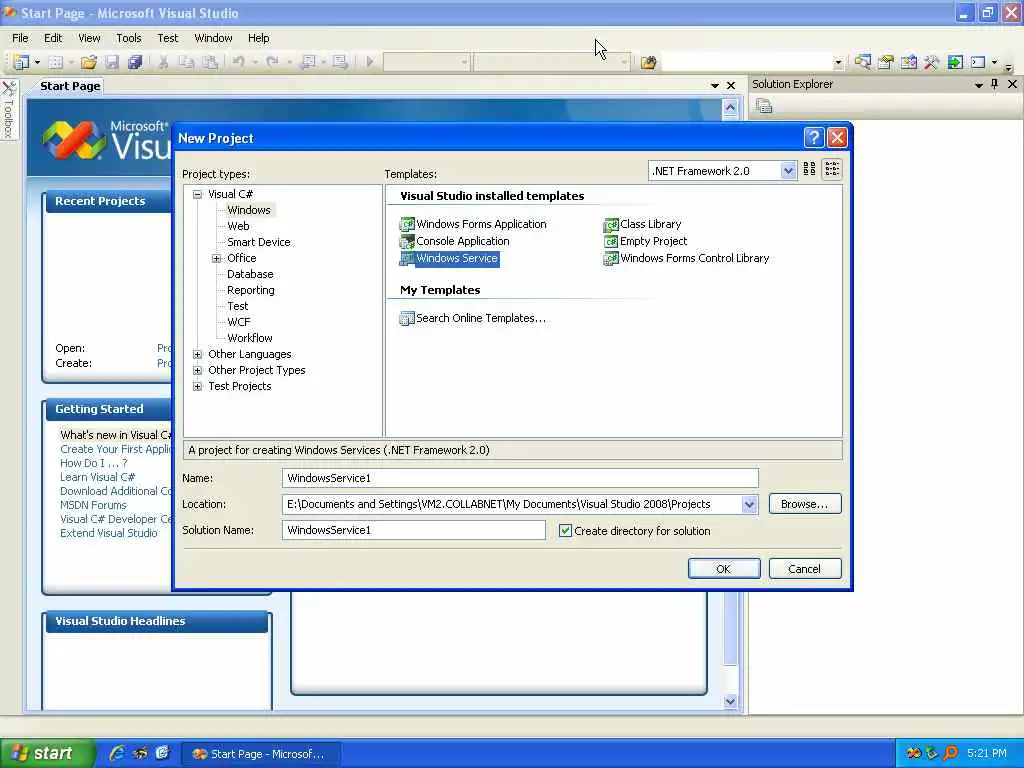The height and width of the screenshot is (768, 1024).
Task: Select the Web project type
Action: [x=238, y=226]
